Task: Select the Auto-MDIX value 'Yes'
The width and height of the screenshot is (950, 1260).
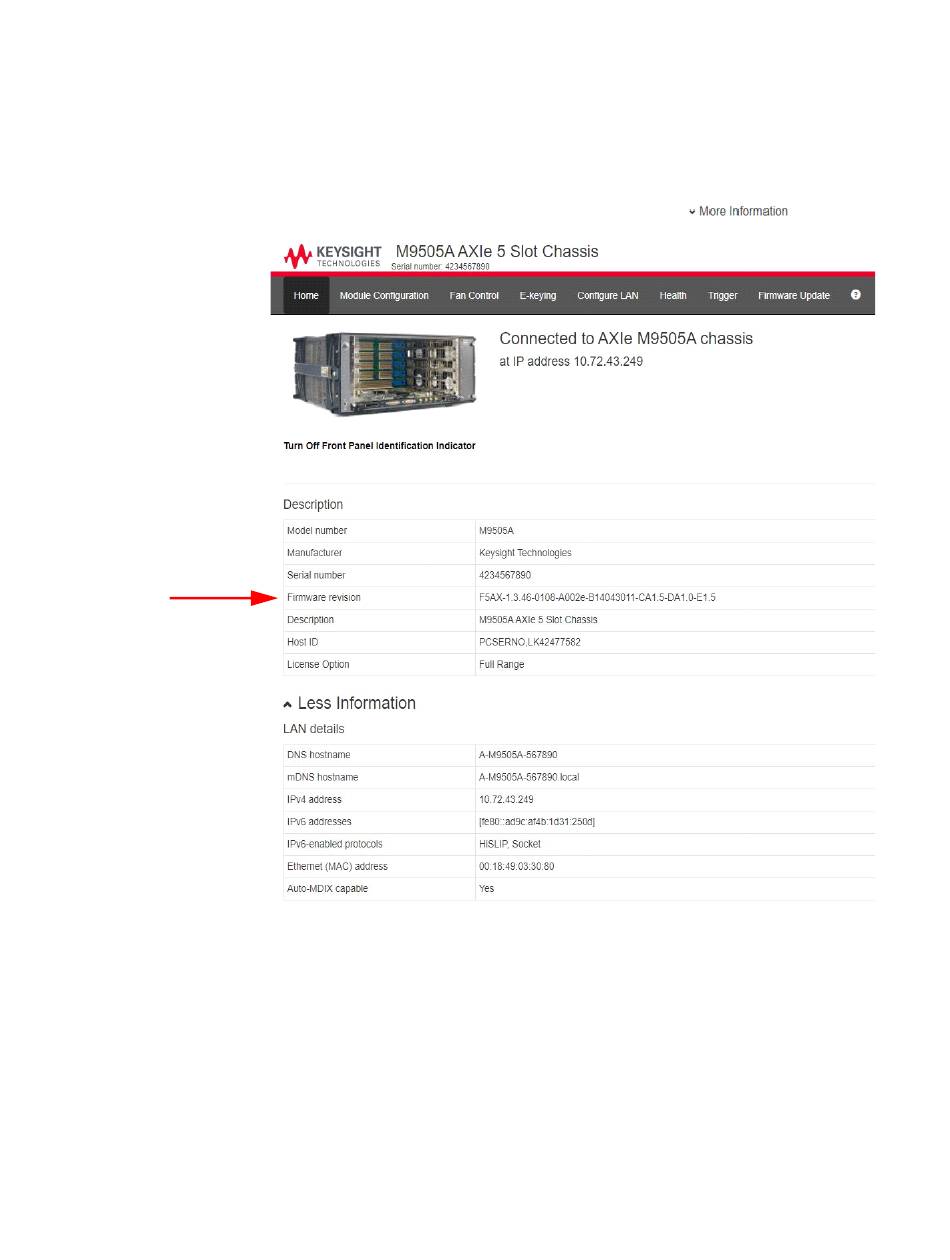Action: coord(487,889)
